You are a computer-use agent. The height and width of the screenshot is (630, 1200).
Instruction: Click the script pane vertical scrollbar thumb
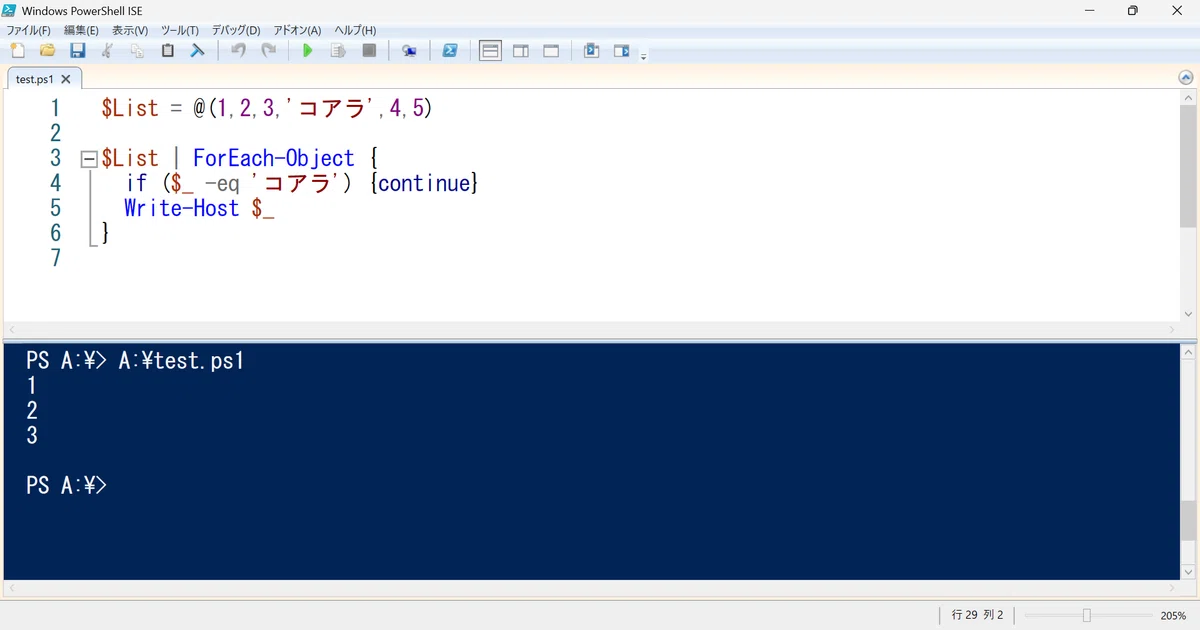click(1188, 168)
